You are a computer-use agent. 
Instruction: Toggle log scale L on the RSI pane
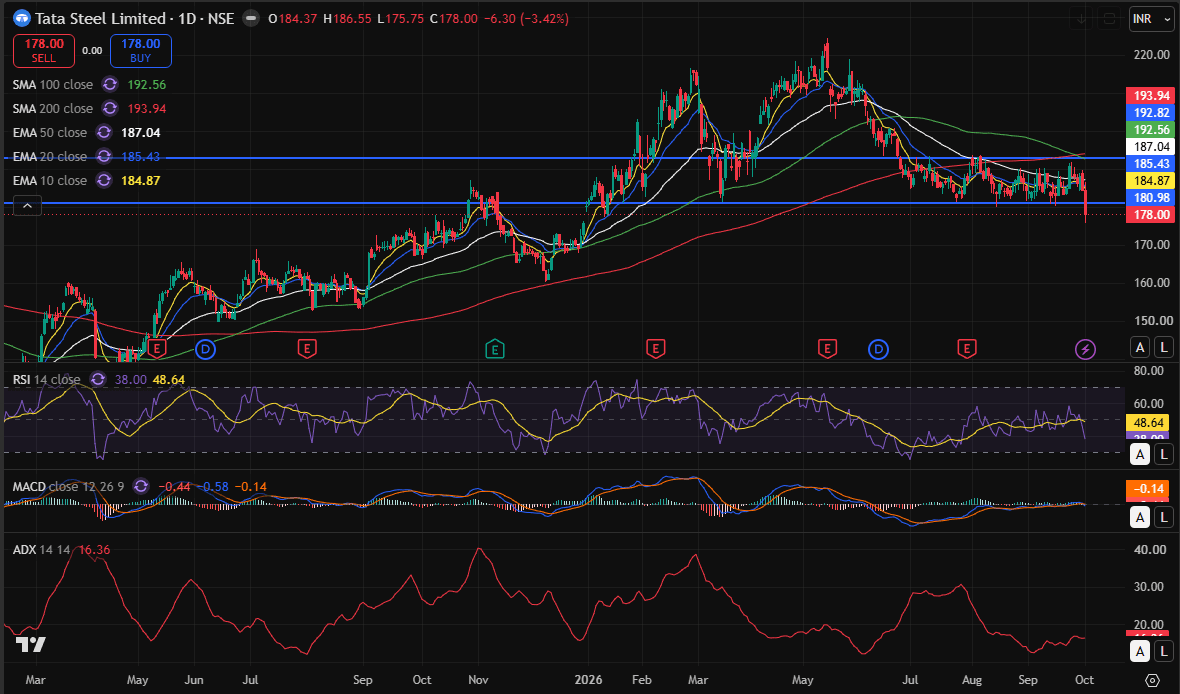click(1164, 454)
